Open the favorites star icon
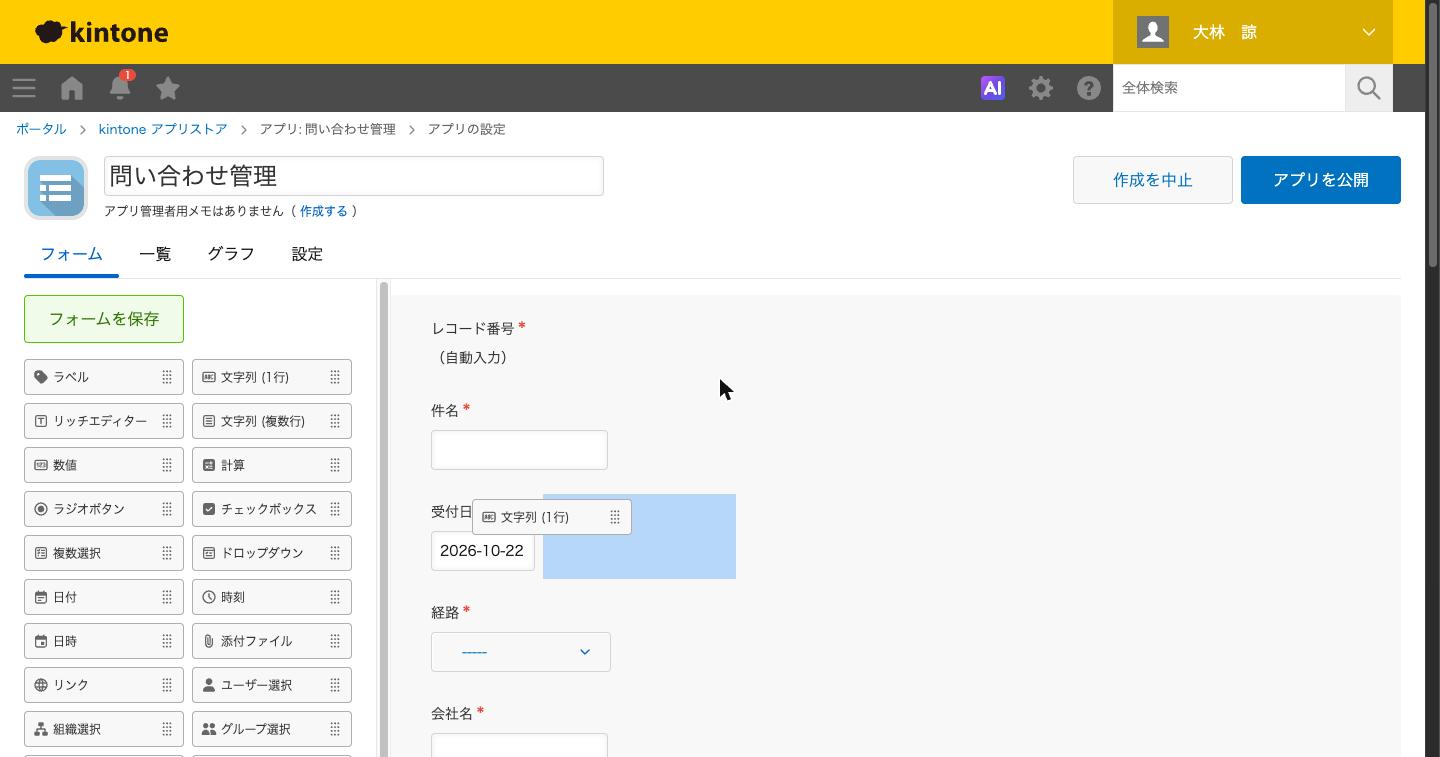 click(x=168, y=88)
